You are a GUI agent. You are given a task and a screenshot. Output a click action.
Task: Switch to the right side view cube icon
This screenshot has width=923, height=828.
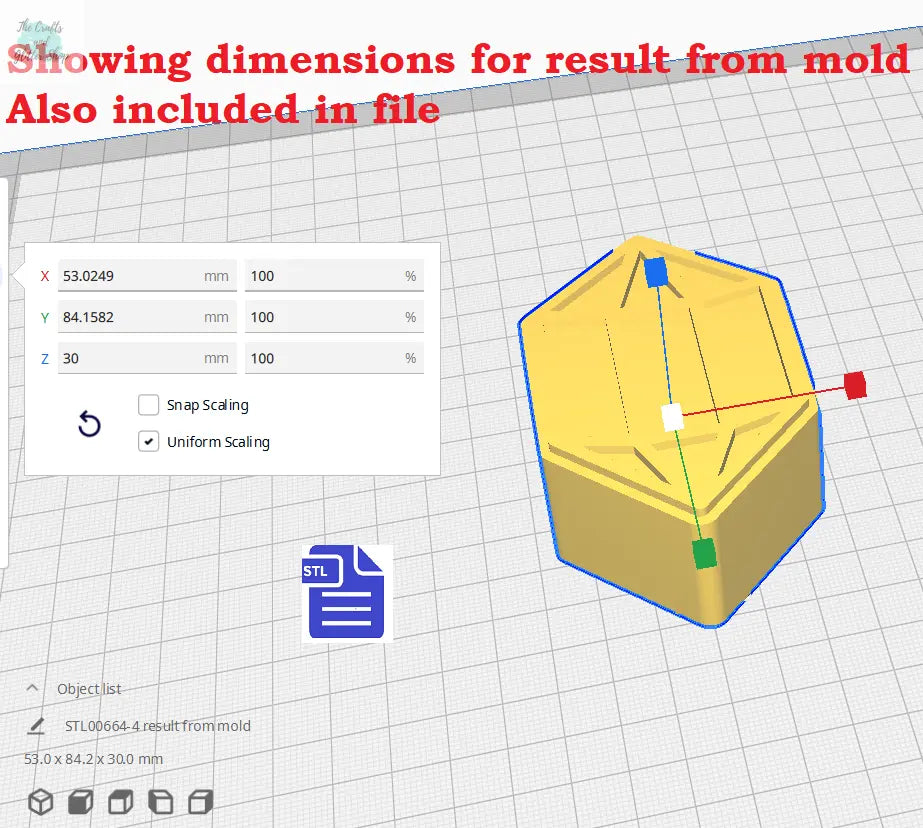pos(201,801)
